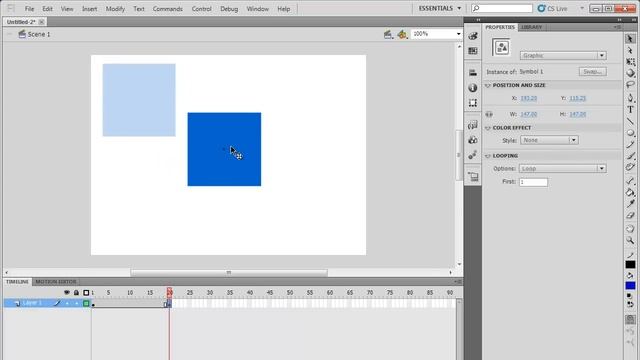The image size is (640, 360).
Task: Collapse the Color Effect section
Action: 488,128
